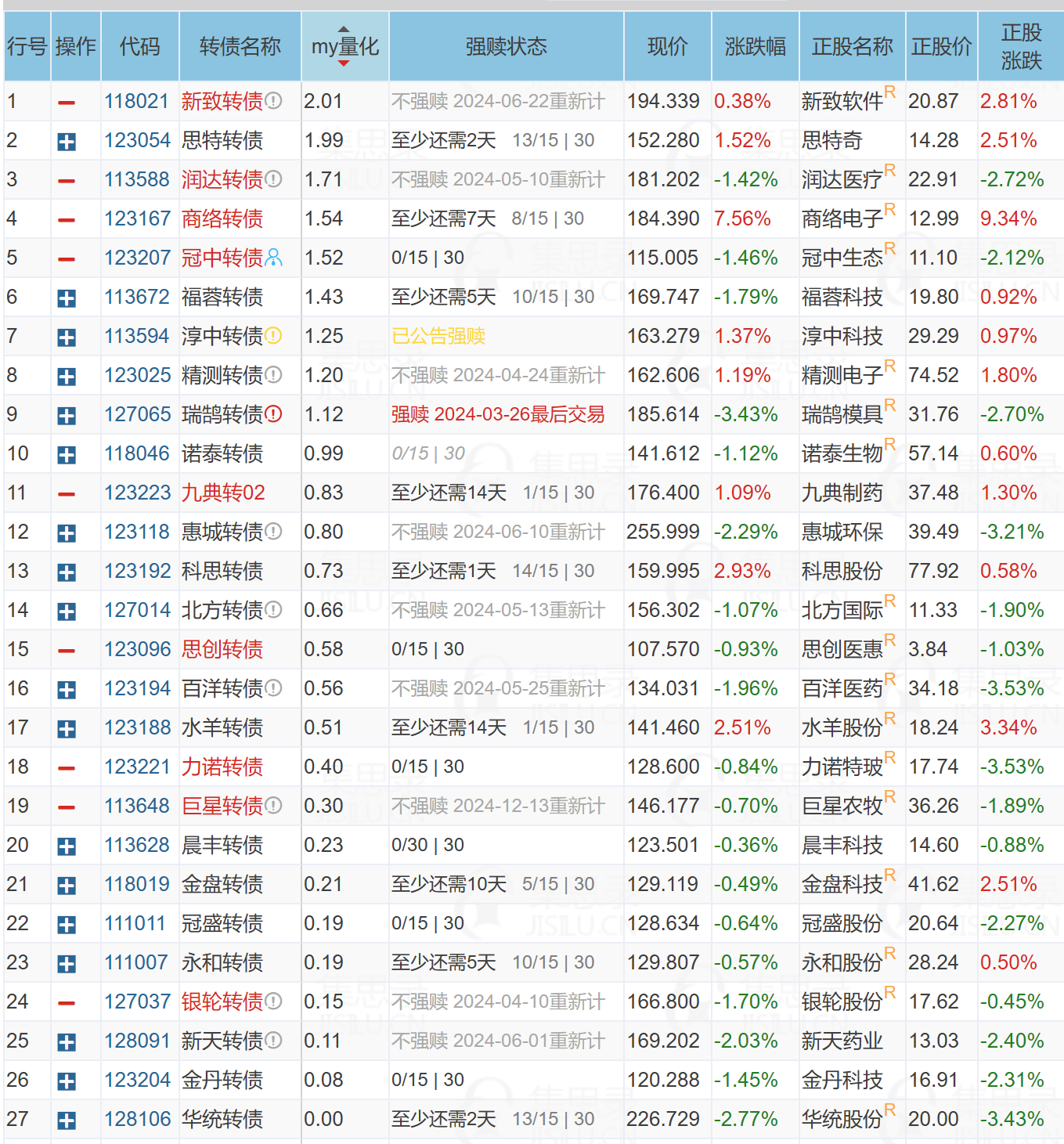Screen dimensions: 1064x1144
Task: Toggle the plus button for 华统转债
Action: 67,1121
